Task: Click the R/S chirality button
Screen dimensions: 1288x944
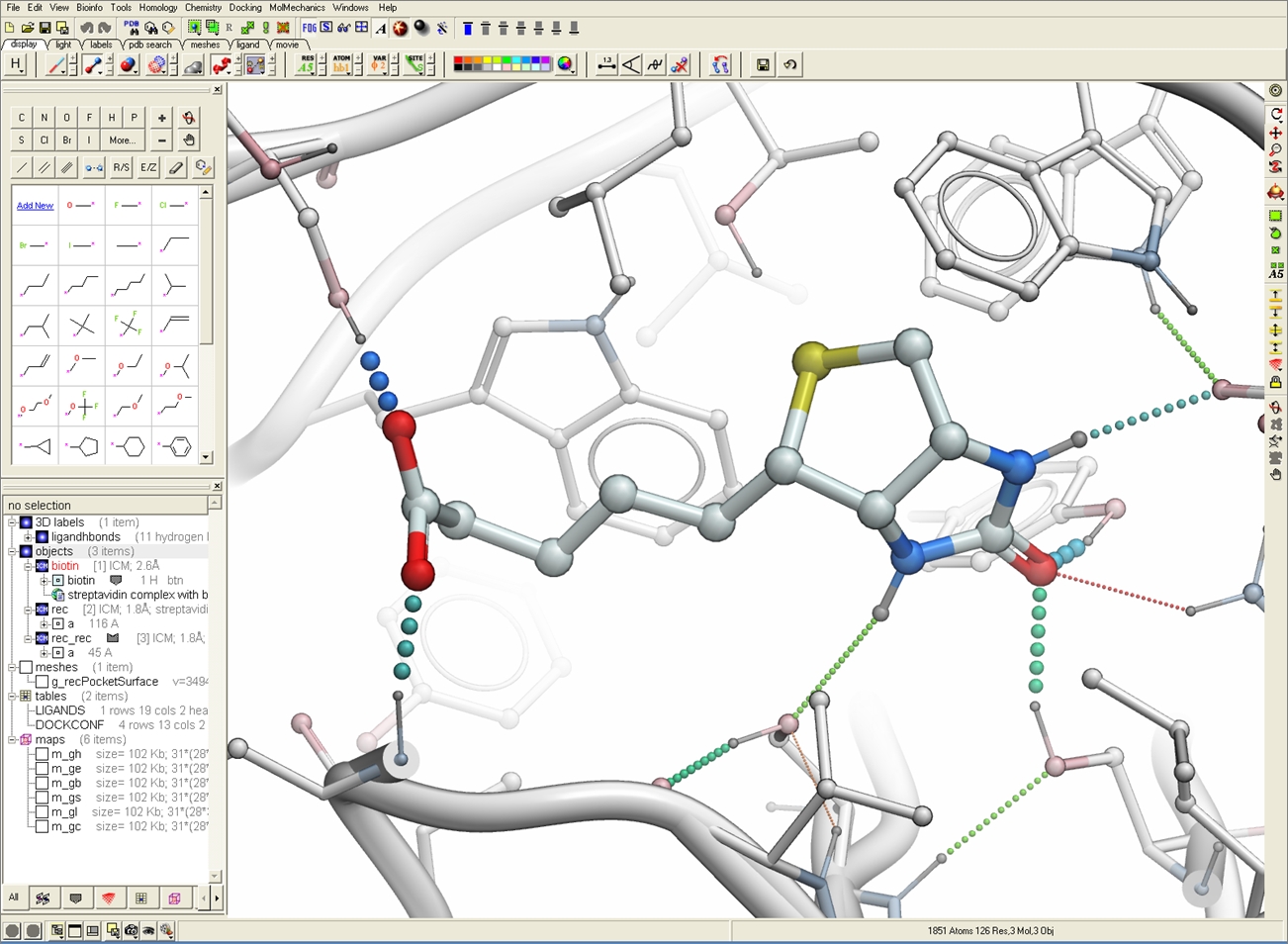Action: (x=121, y=167)
